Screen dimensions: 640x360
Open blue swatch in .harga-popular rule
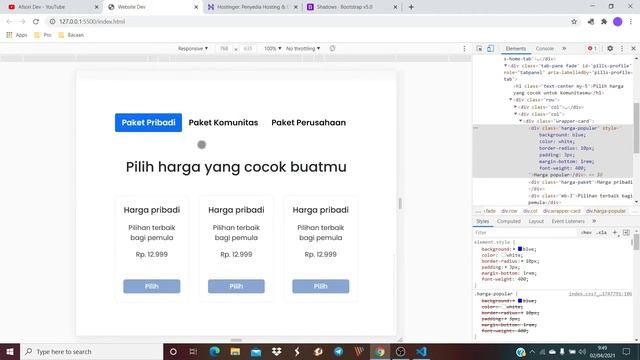pyautogui.click(x=520, y=301)
